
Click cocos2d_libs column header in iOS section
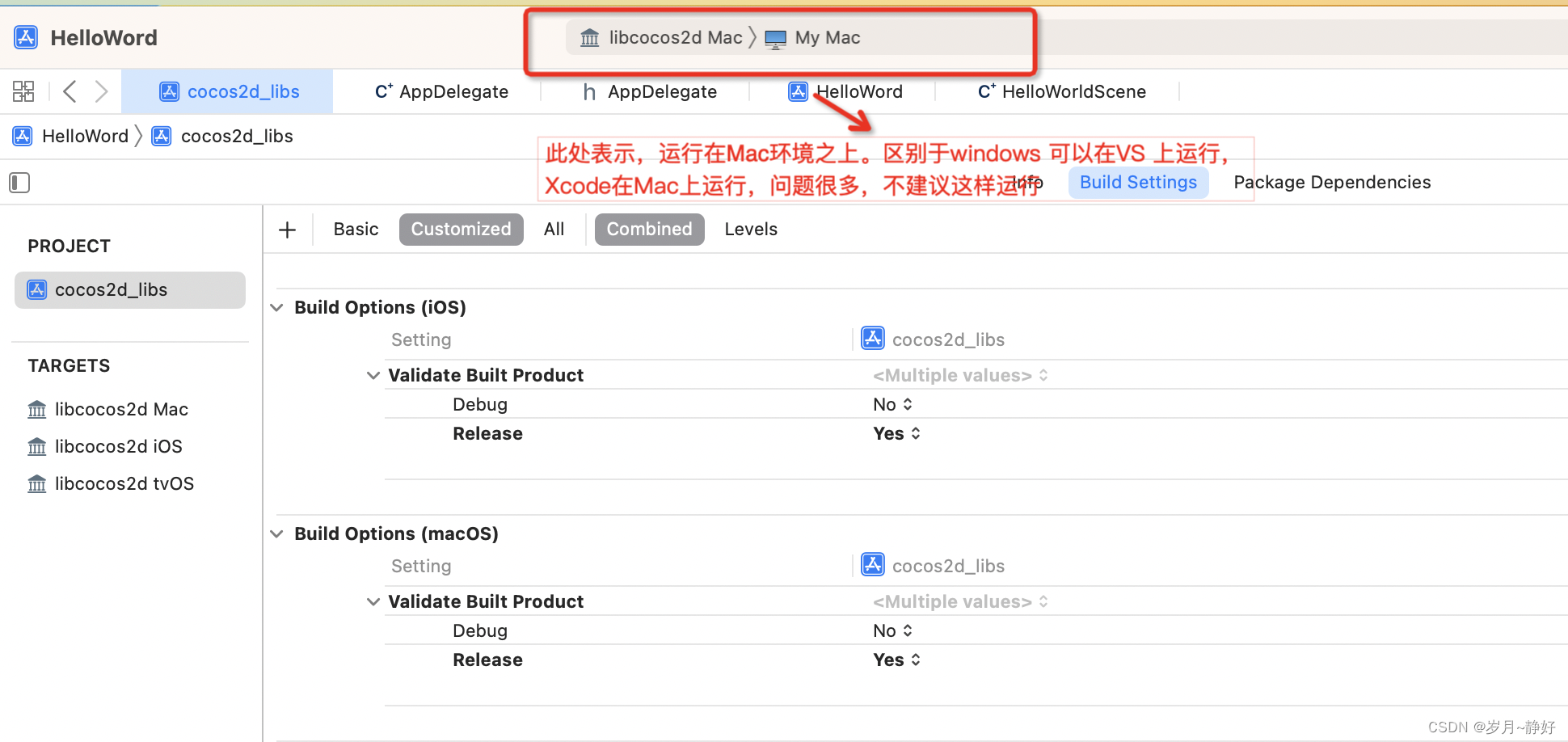point(933,339)
